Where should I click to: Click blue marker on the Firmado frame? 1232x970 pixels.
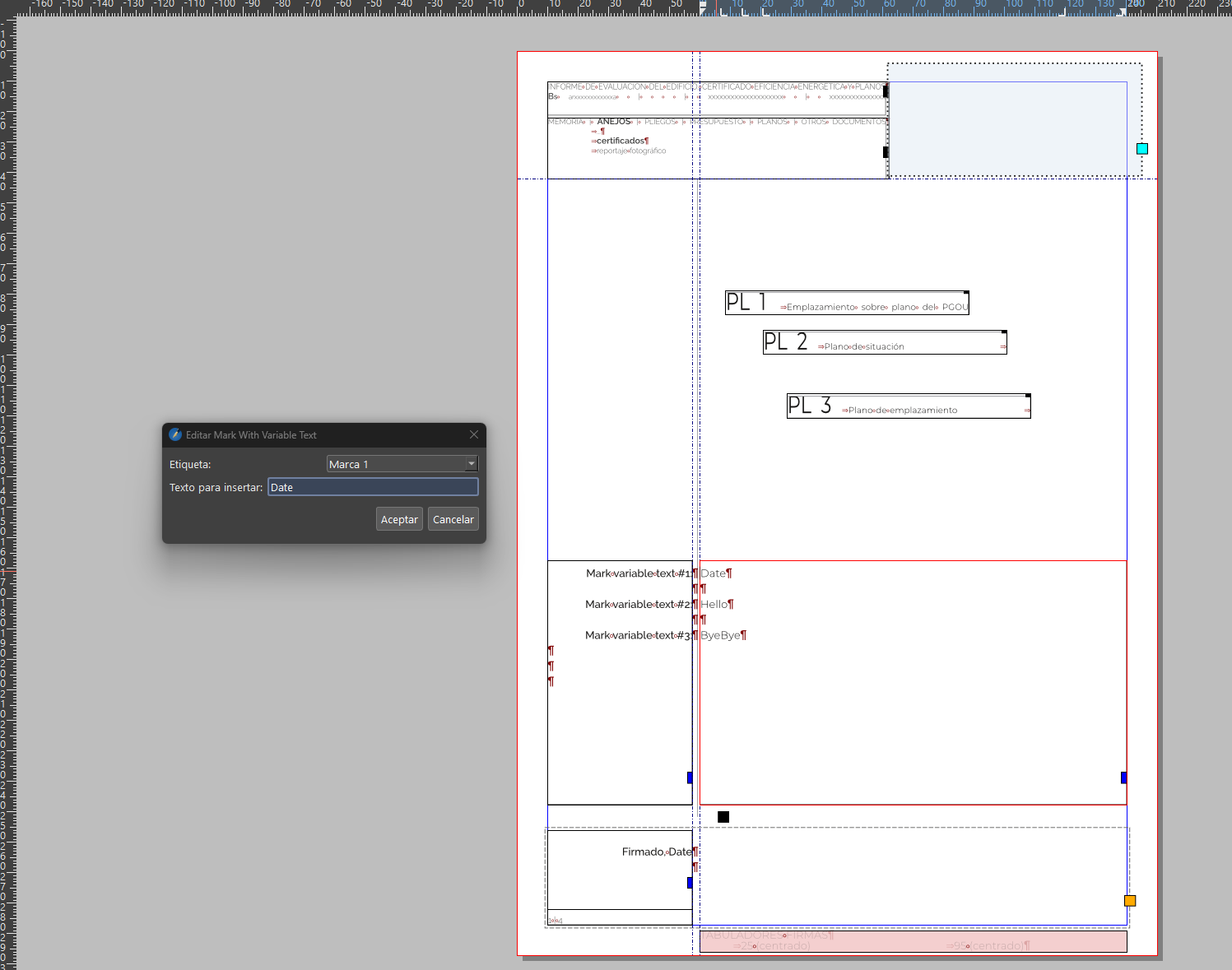click(x=690, y=883)
